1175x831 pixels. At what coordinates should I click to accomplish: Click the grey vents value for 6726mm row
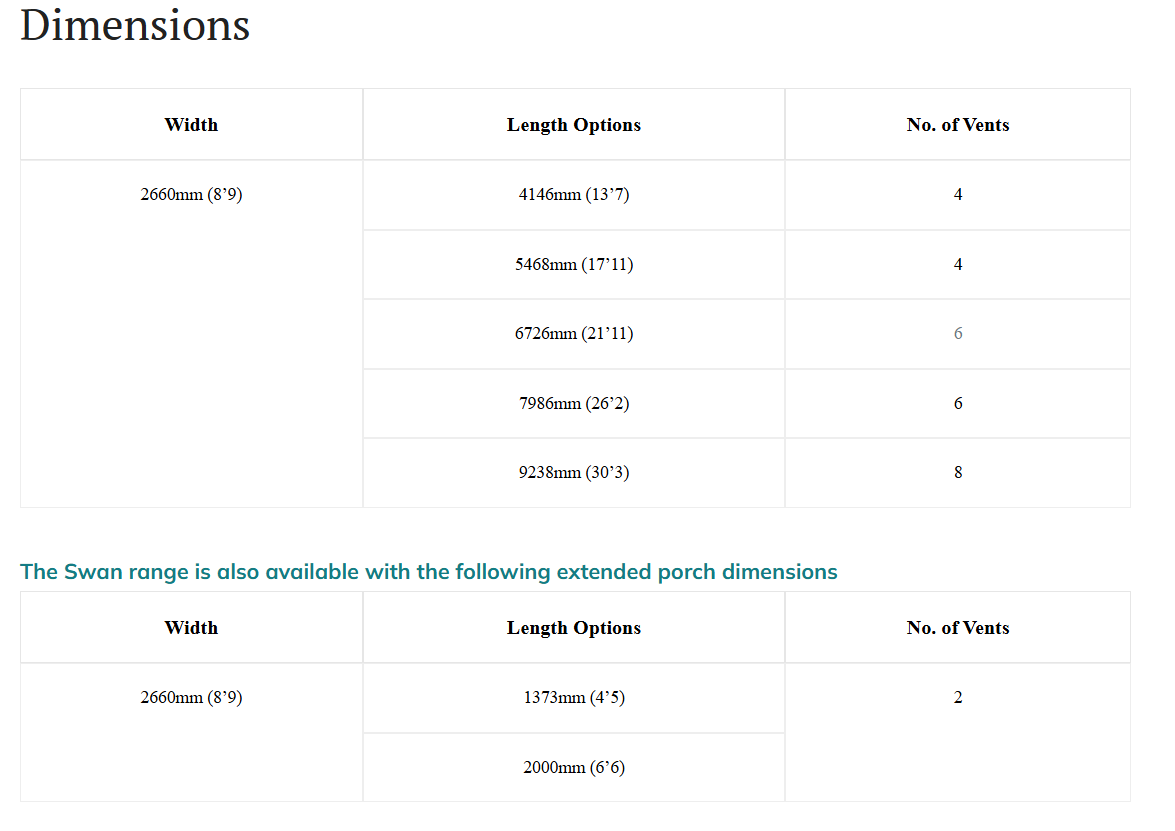[958, 334]
